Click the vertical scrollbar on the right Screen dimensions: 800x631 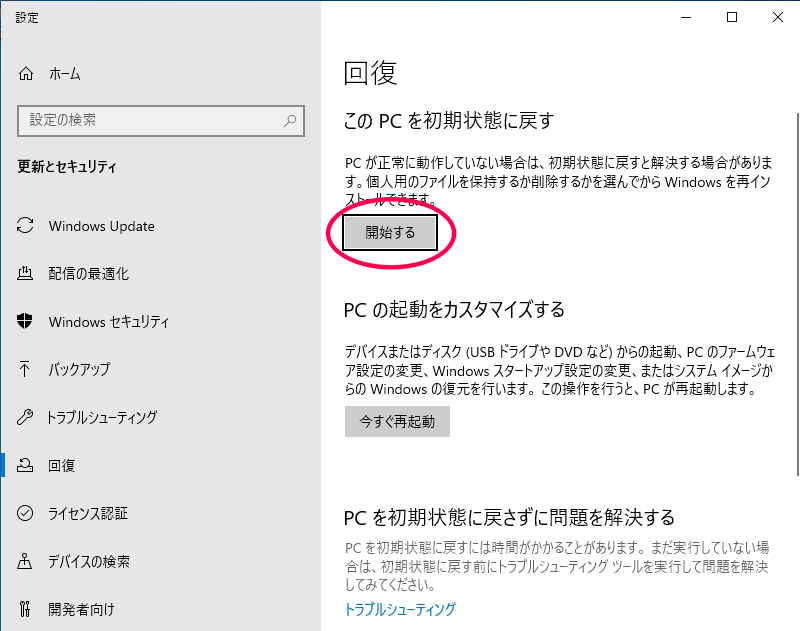point(797,293)
